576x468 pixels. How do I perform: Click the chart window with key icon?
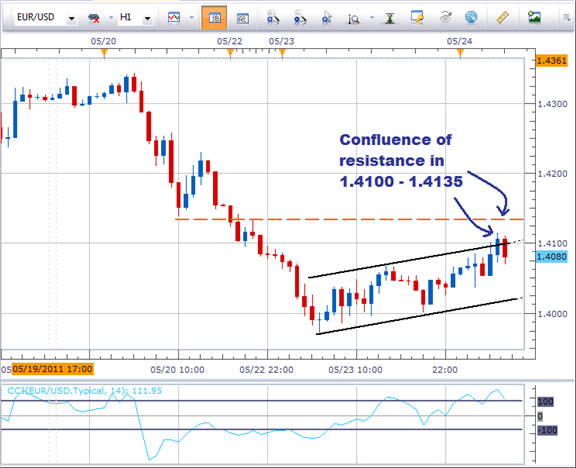(x=417, y=17)
